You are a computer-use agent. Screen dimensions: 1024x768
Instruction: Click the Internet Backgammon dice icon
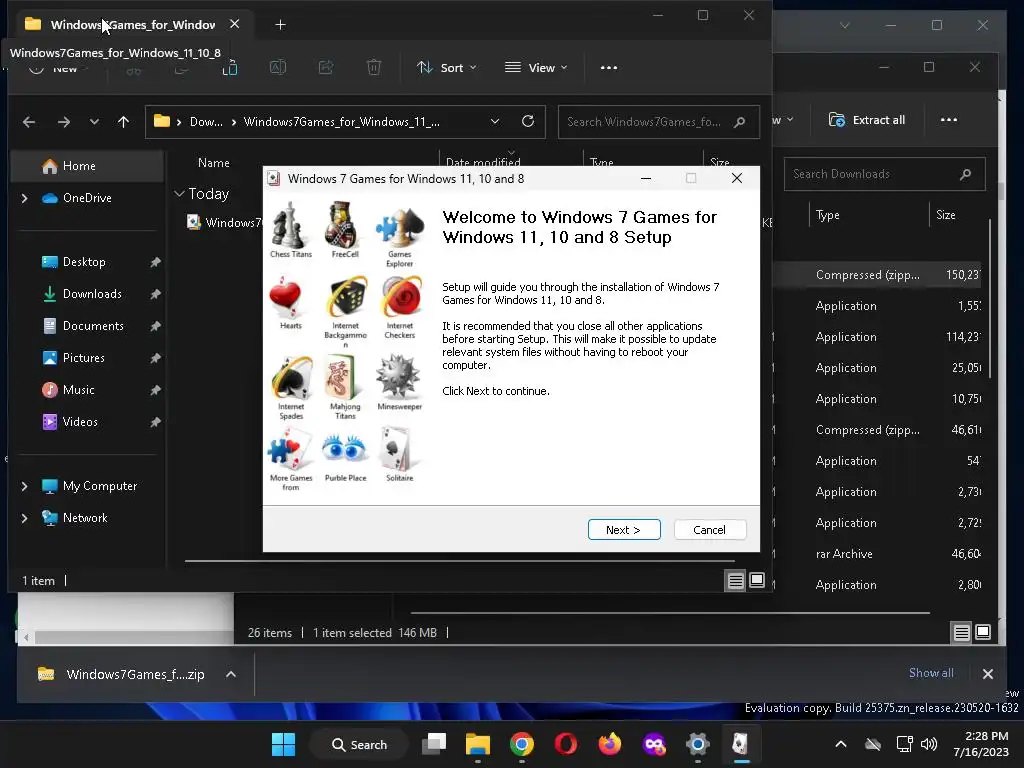pos(347,298)
